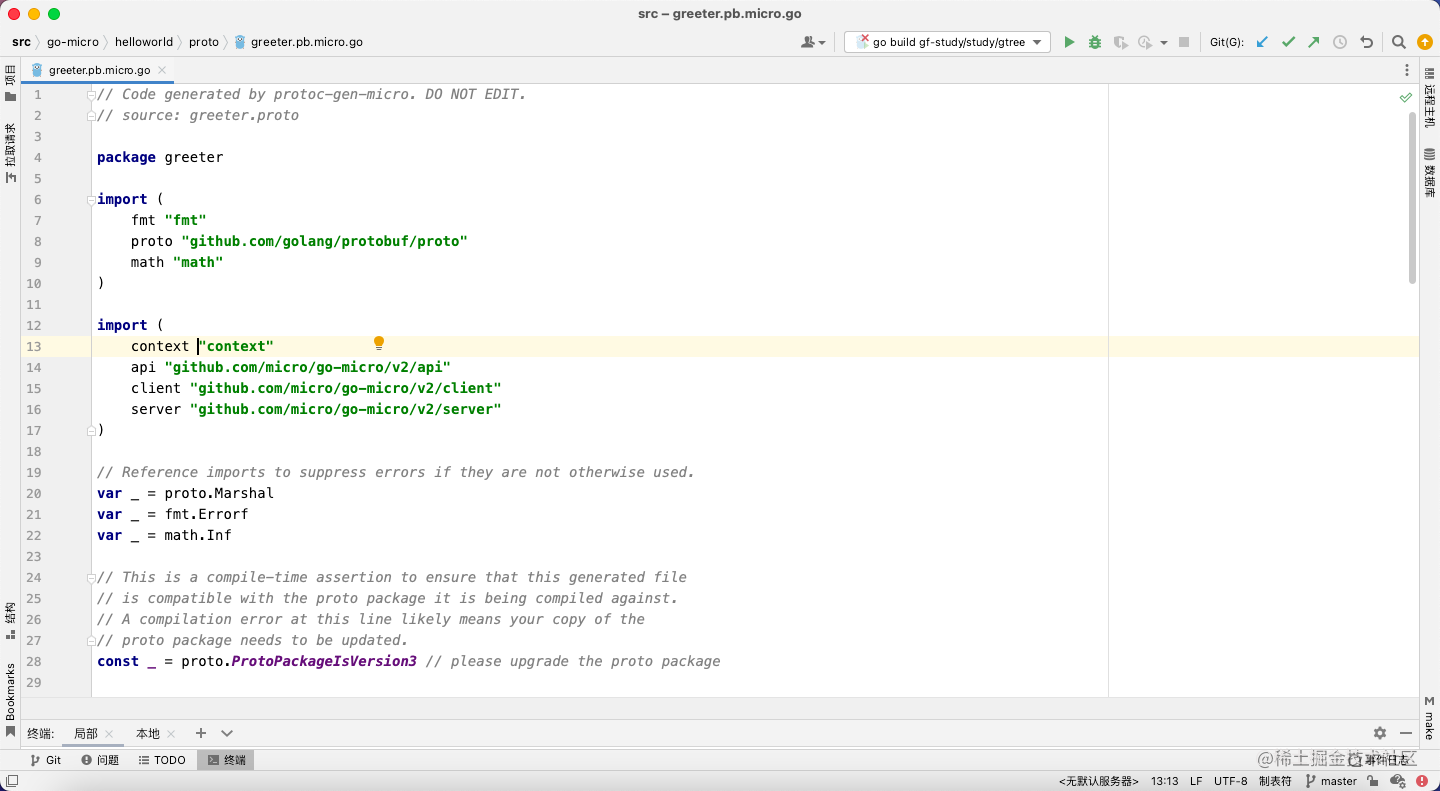
Task: Open the profiler run icon
Action: [1145, 42]
